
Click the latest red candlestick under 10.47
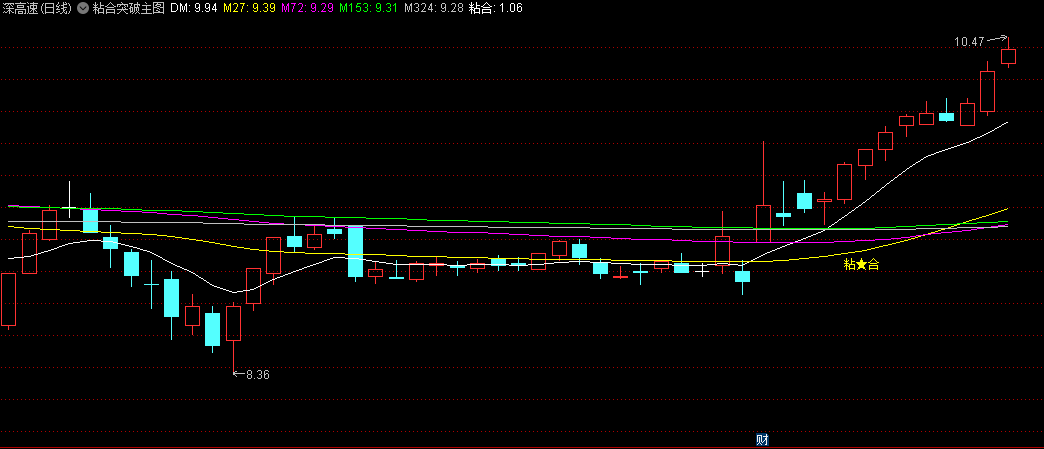(x=1008, y=56)
